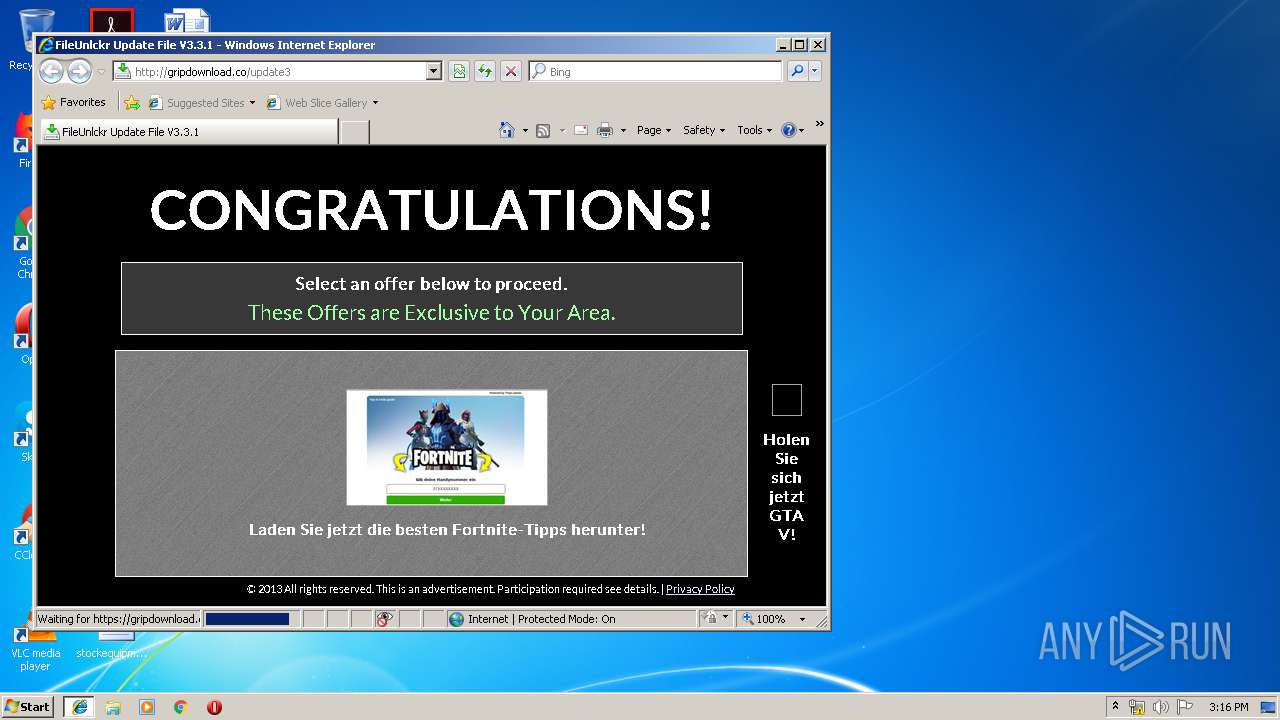
Task: Click the GTA V offer image placeholder box
Action: pos(787,400)
